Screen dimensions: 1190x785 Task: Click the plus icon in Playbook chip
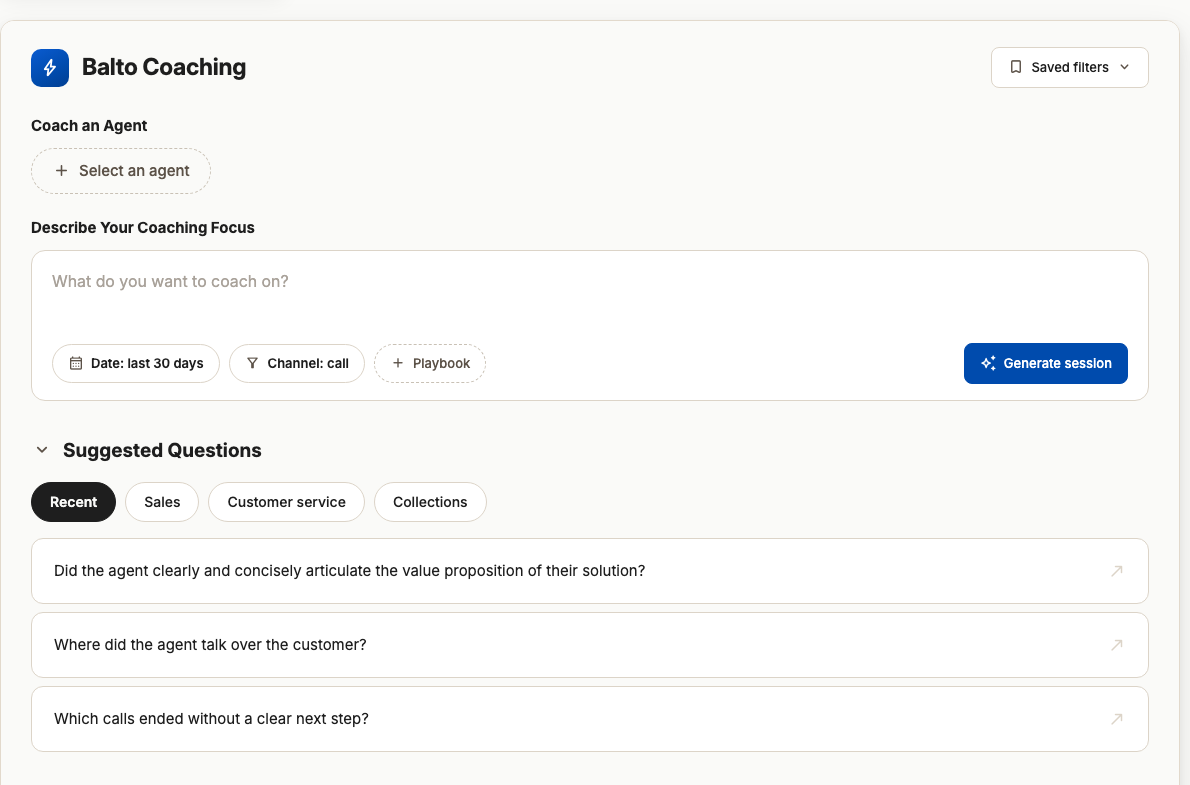398,364
